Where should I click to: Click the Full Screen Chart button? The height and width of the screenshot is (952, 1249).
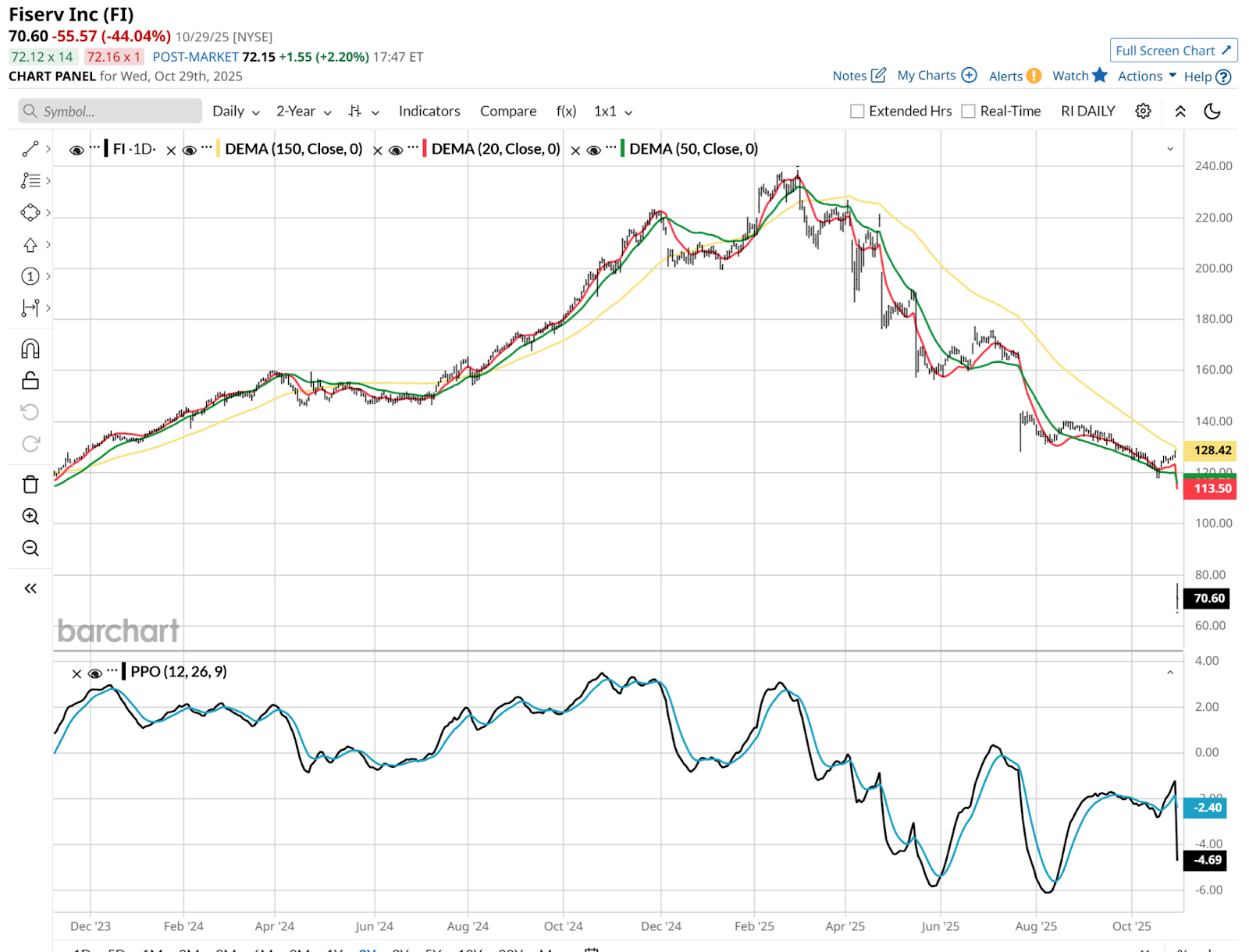pos(1172,51)
